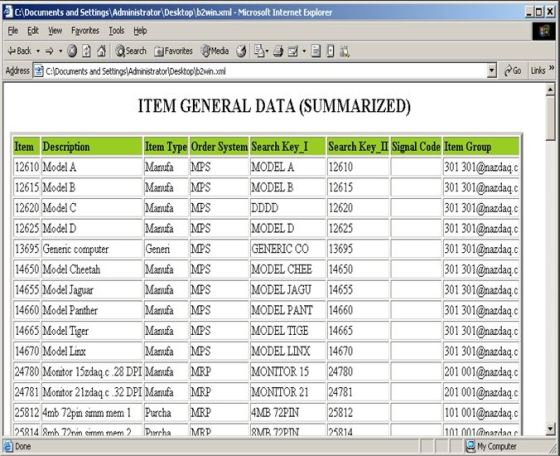560x456 pixels.
Task: Select the 'Model Linx' description cell
Action: point(92,351)
